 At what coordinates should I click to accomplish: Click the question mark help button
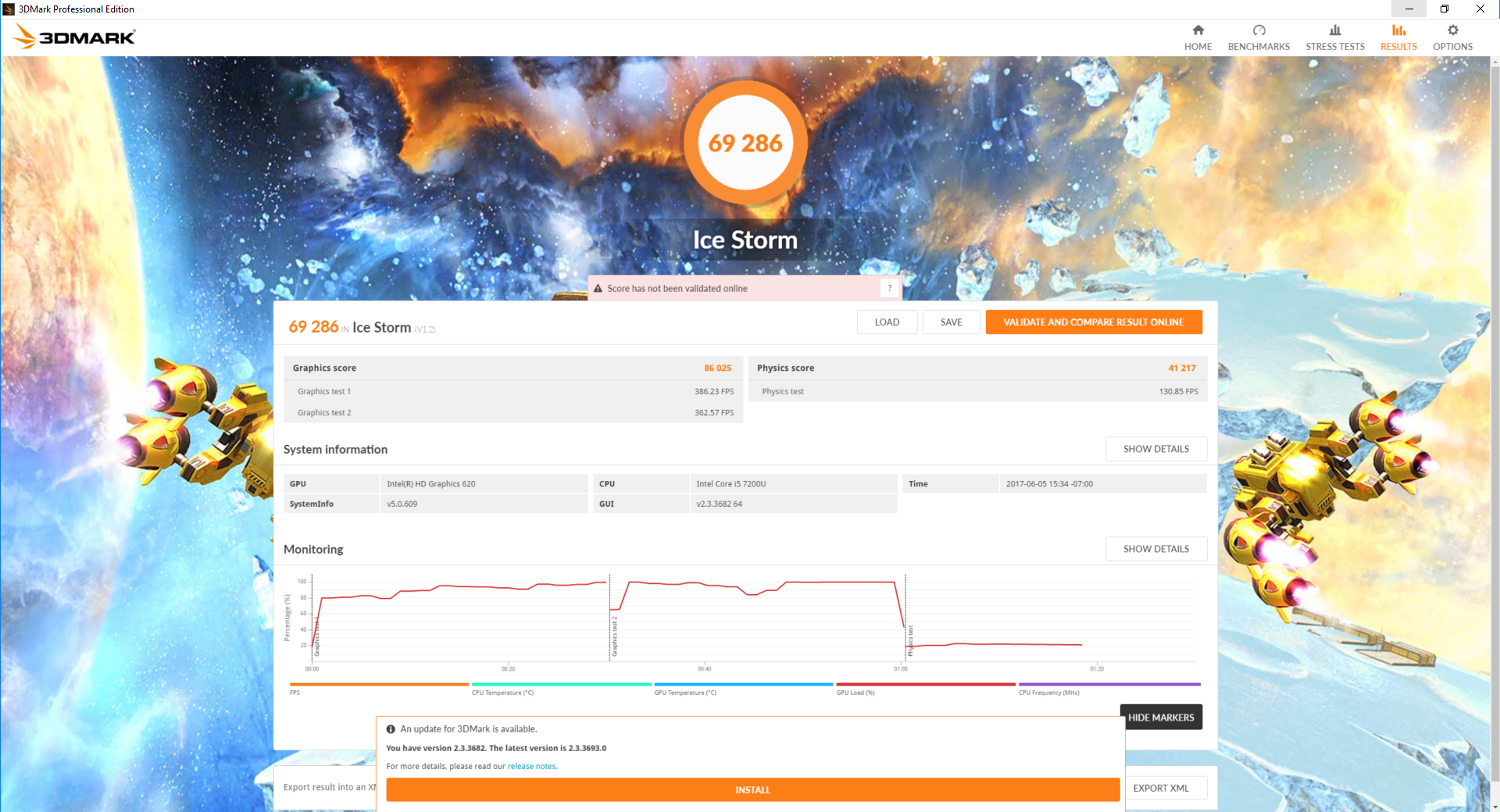pyautogui.click(x=889, y=288)
